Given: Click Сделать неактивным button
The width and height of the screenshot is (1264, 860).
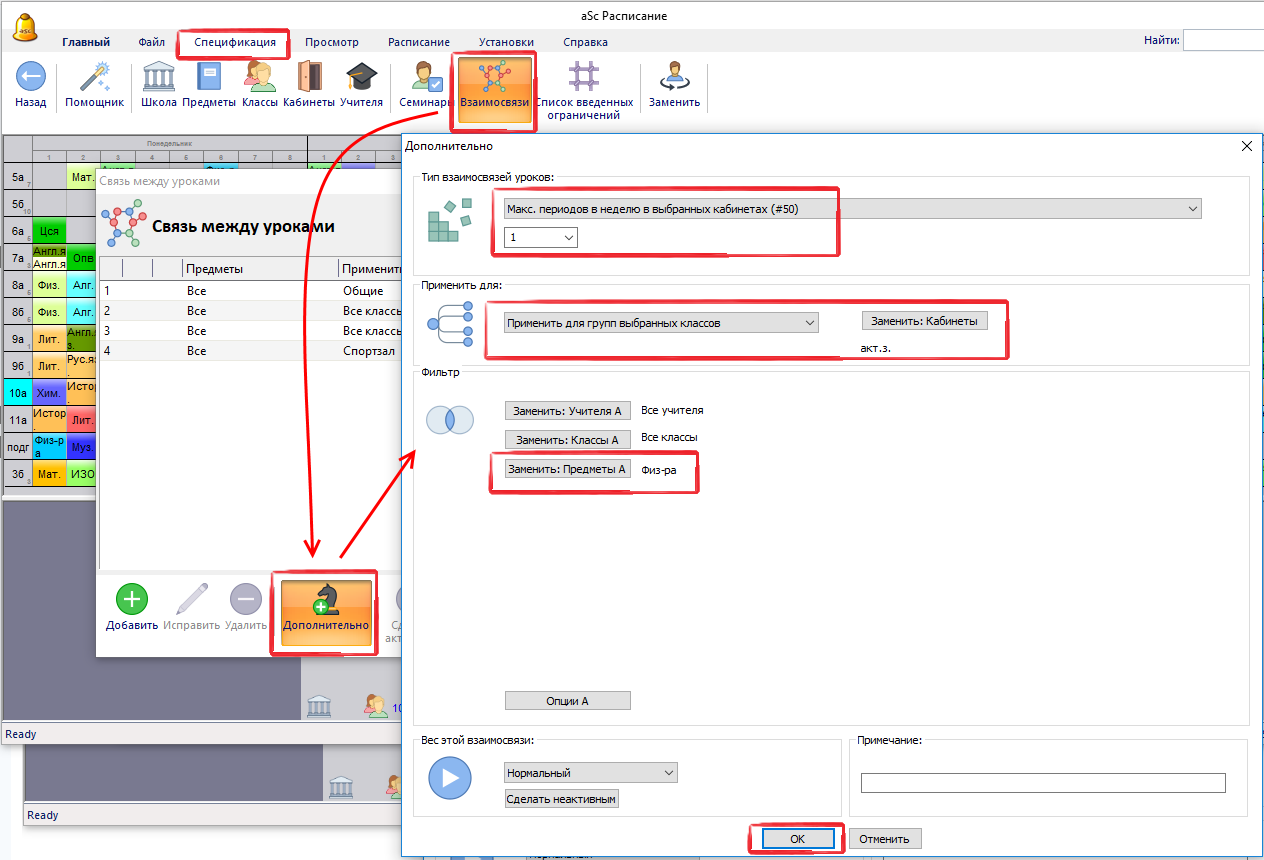Looking at the screenshot, I should (x=561, y=799).
